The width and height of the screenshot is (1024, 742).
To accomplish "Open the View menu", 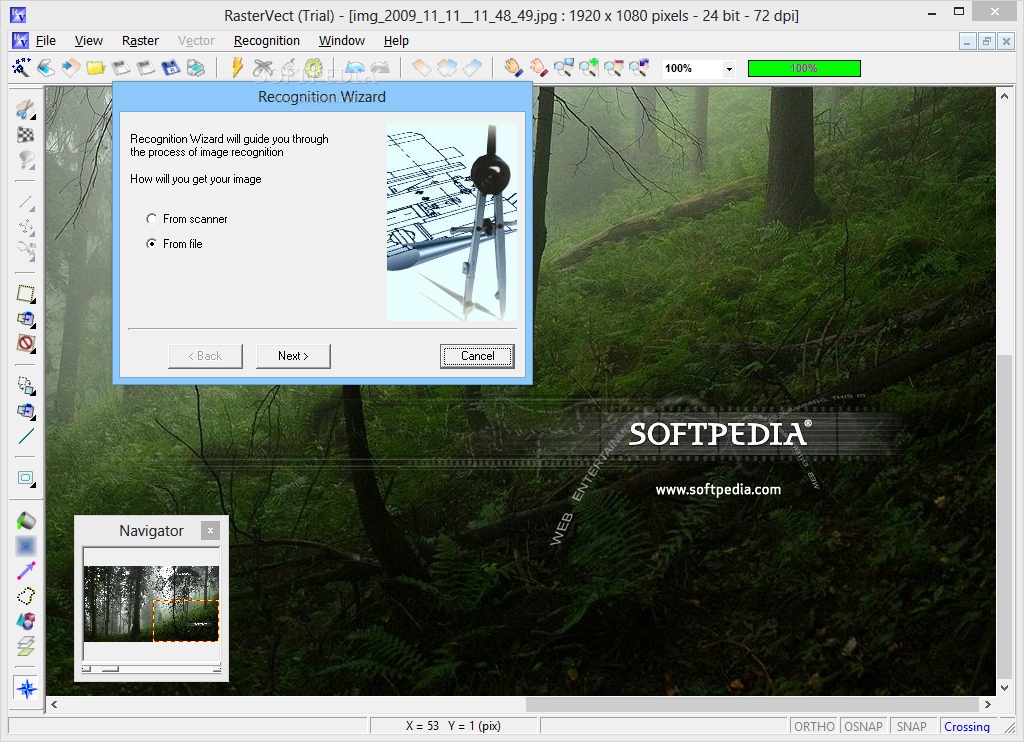I will 88,40.
